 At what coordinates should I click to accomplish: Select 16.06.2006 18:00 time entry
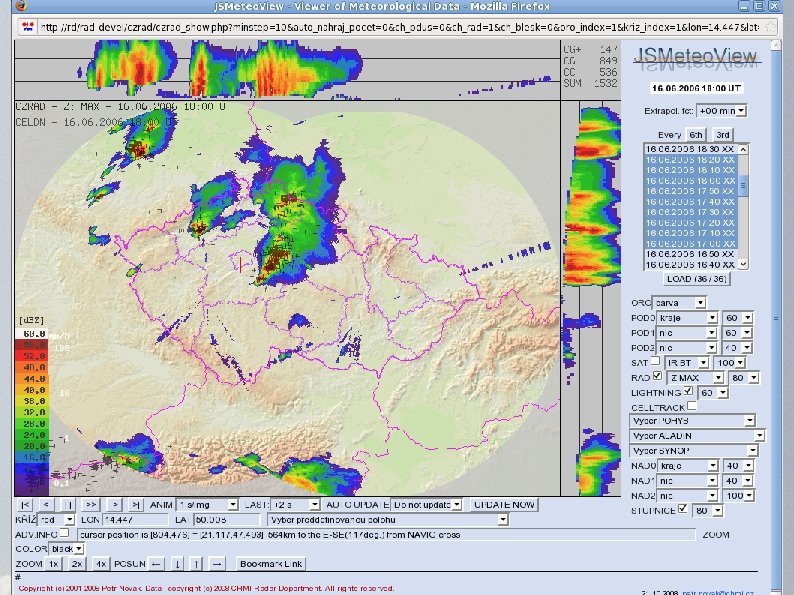coord(690,181)
